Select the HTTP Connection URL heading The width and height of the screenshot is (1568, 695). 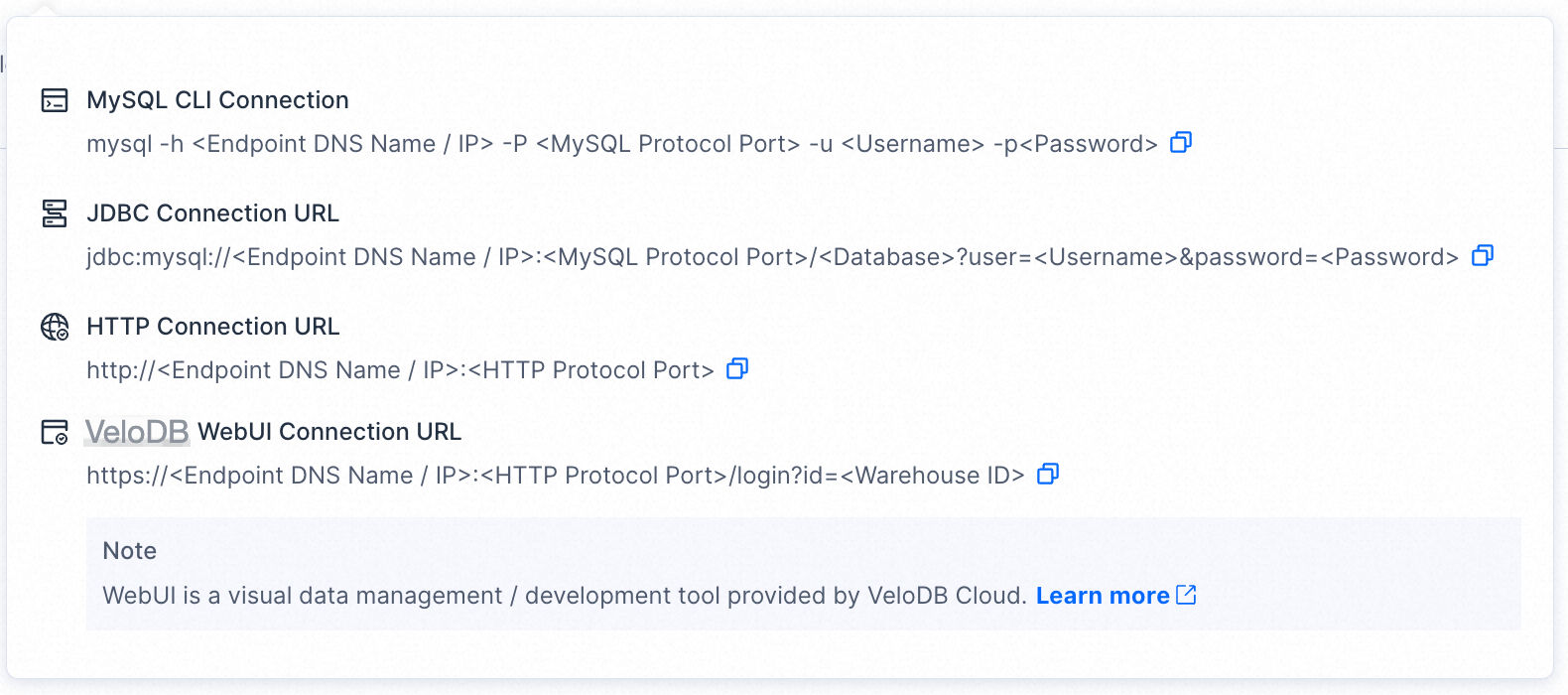tap(212, 326)
